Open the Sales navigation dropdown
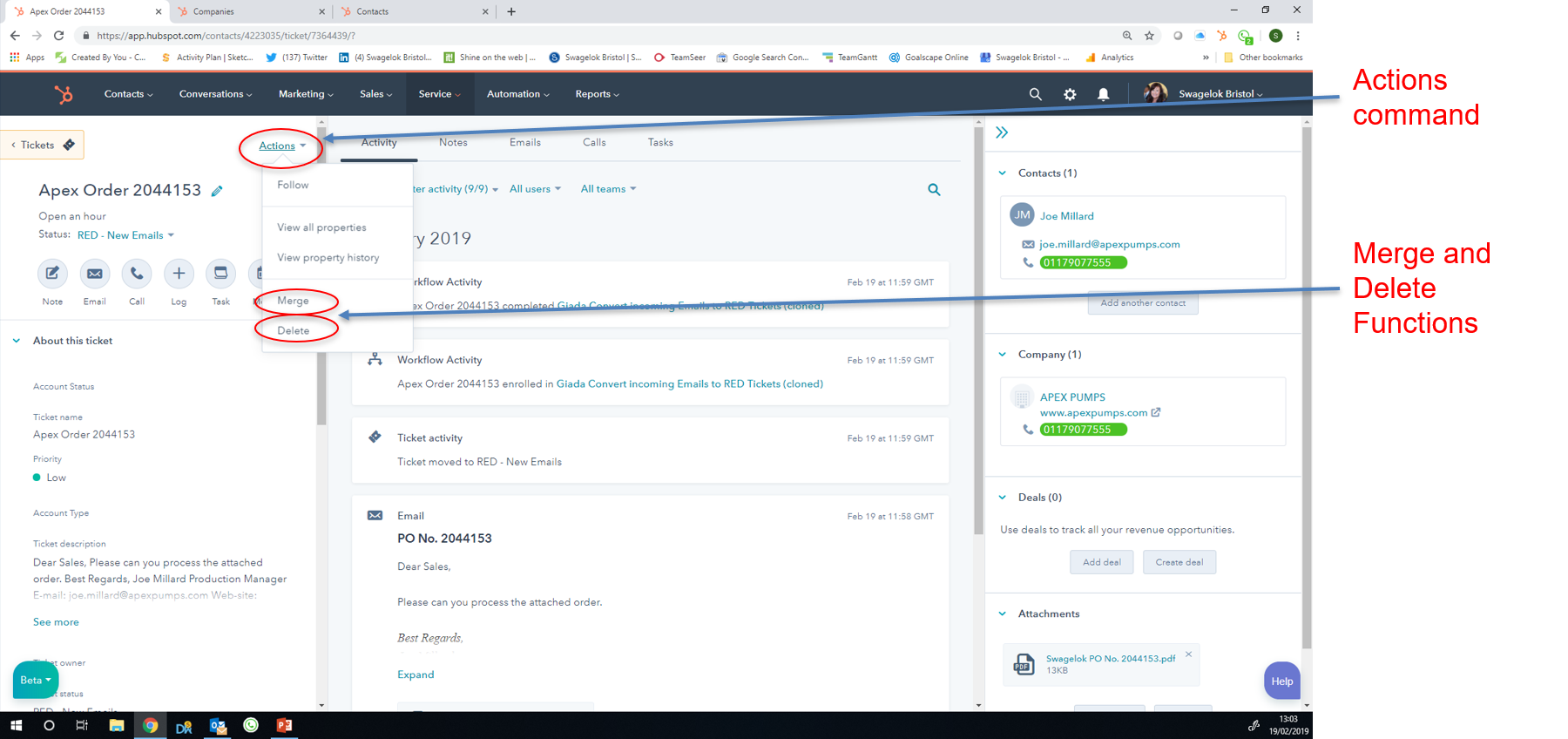This screenshot has width=1568, height=739. coord(376,94)
